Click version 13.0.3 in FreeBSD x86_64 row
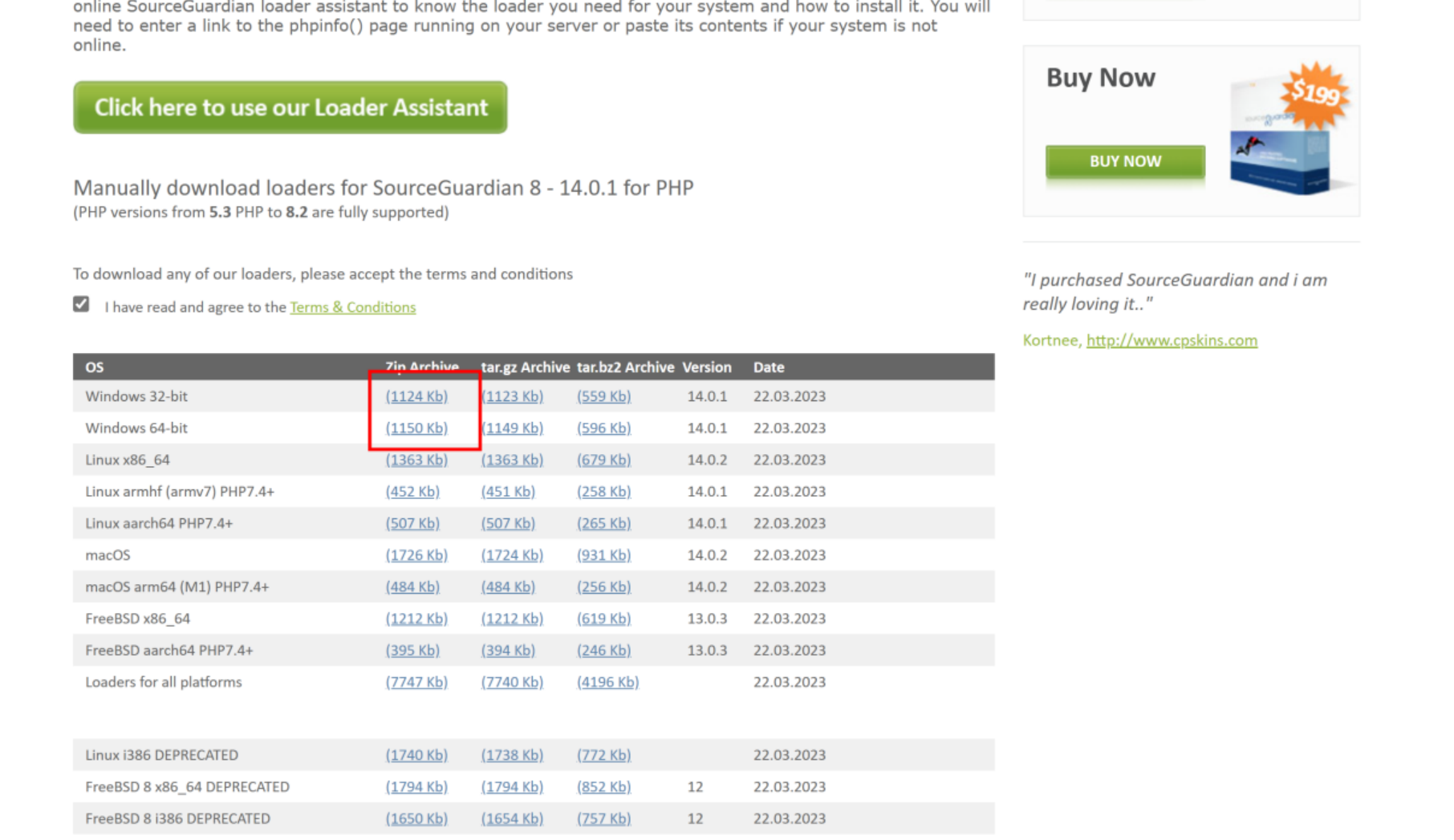Image resolution: width=1454 pixels, height=840 pixels. (x=707, y=619)
